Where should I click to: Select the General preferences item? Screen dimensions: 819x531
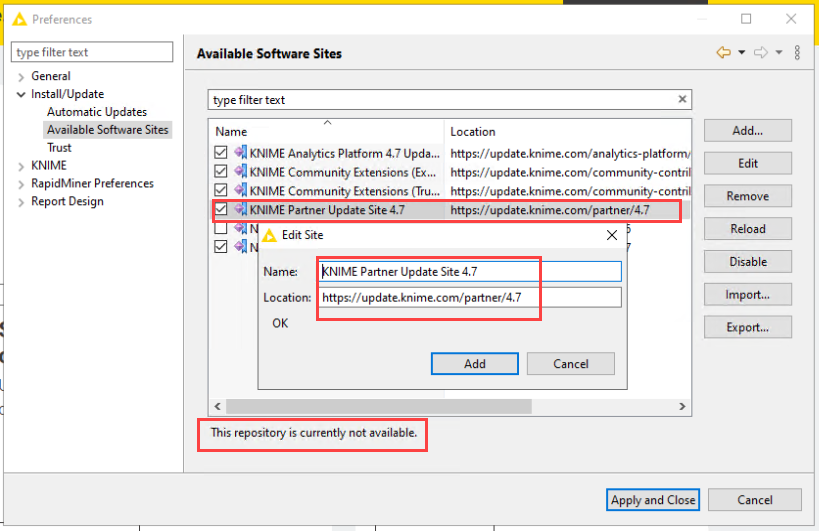[x=51, y=76]
